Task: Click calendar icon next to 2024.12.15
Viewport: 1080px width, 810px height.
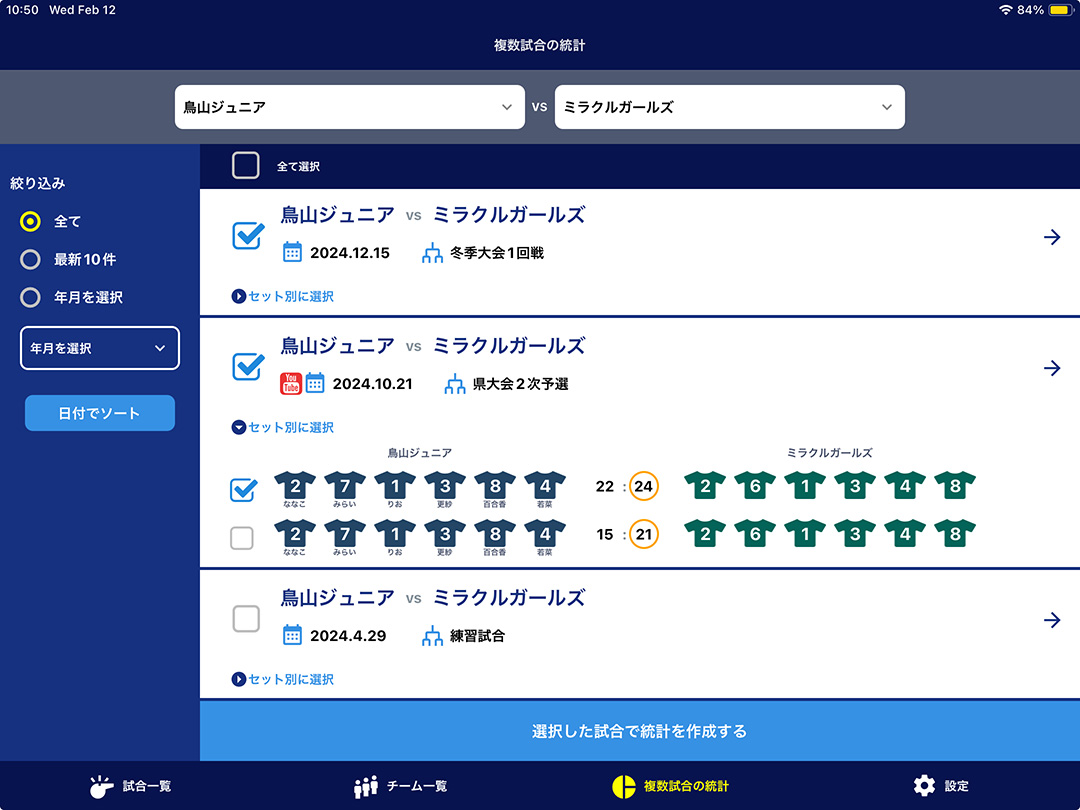Action: [x=292, y=252]
